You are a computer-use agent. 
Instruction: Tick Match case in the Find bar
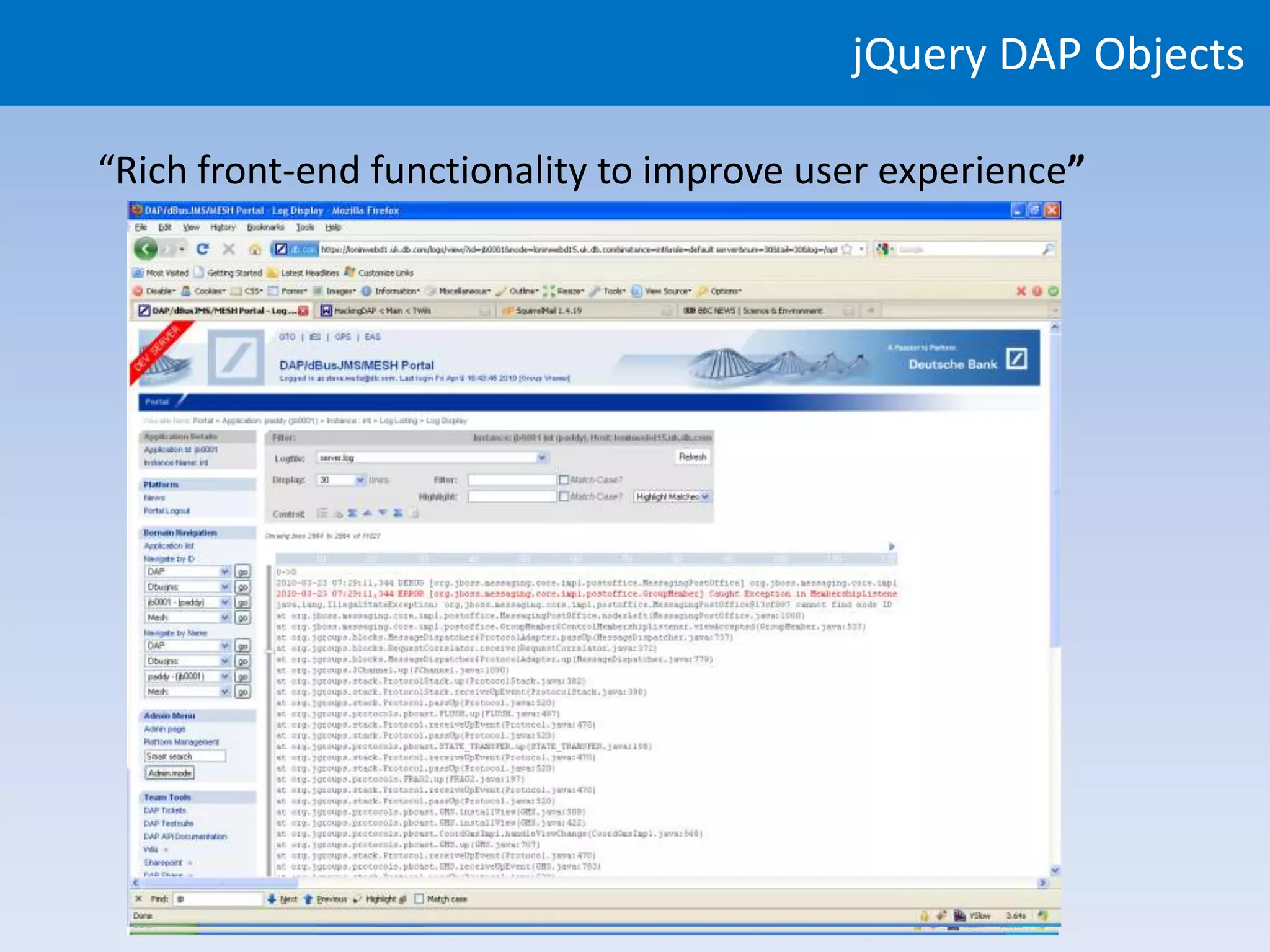pos(419,899)
